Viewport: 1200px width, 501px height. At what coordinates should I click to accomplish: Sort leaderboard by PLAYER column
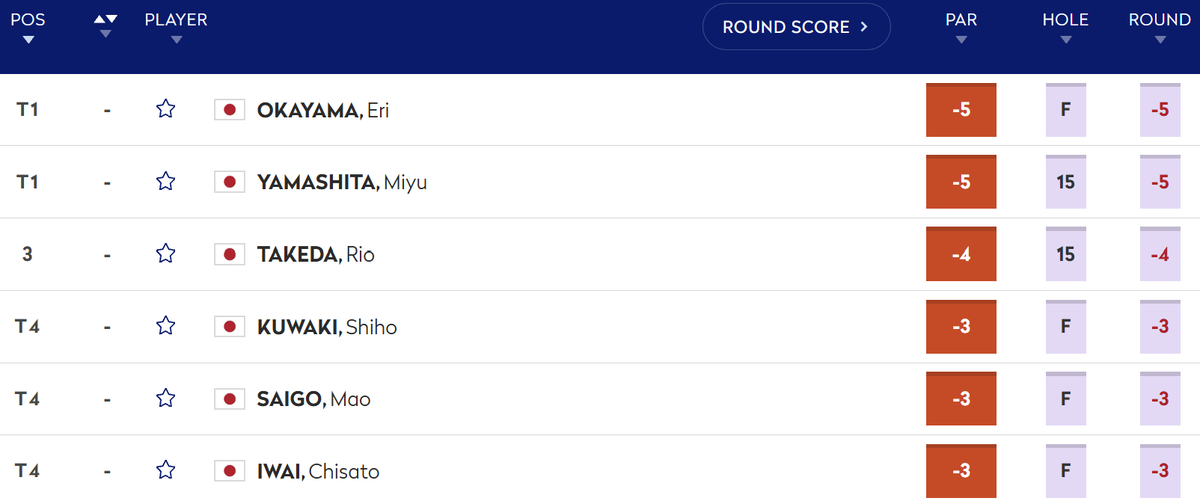point(176,27)
